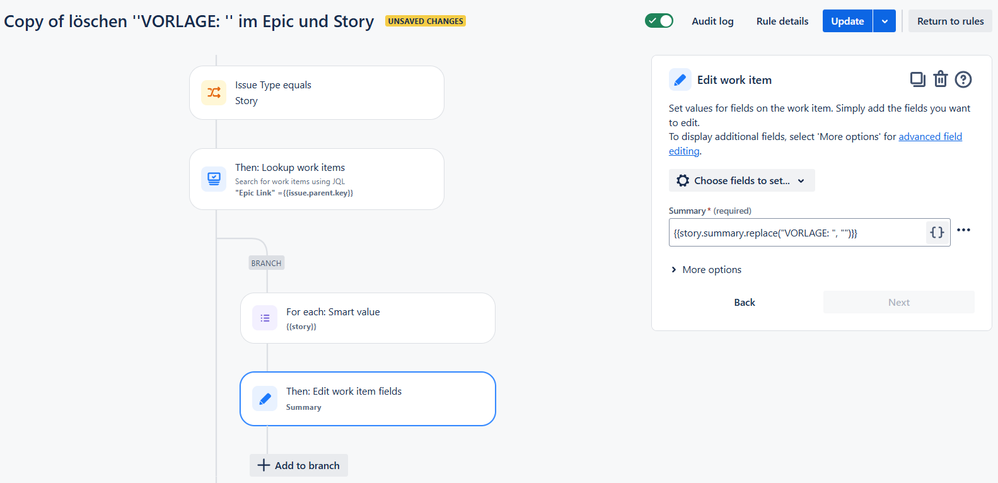The height and width of the screenshot is (483, 998).
Task: Toggle the rule enabled switch
Action: 659,21
